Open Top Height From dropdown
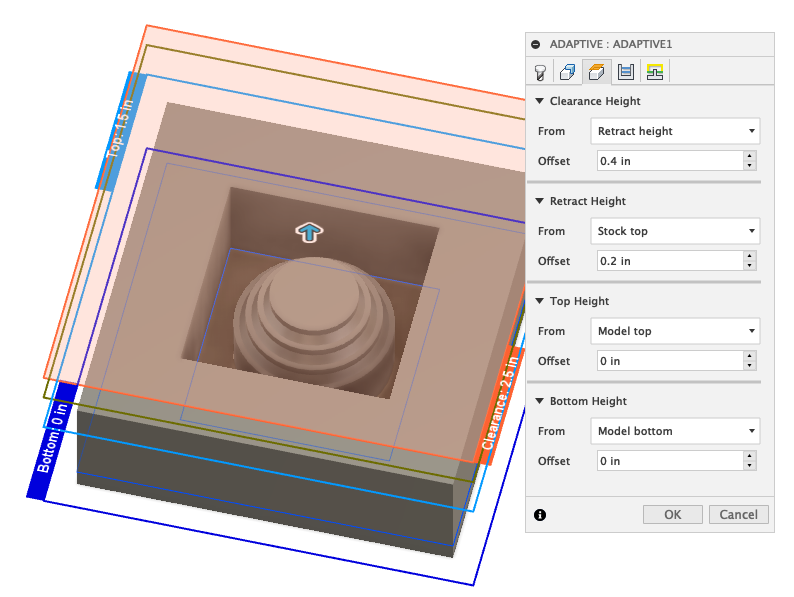This screenshot has width=794, height=597. pos(675,331)
